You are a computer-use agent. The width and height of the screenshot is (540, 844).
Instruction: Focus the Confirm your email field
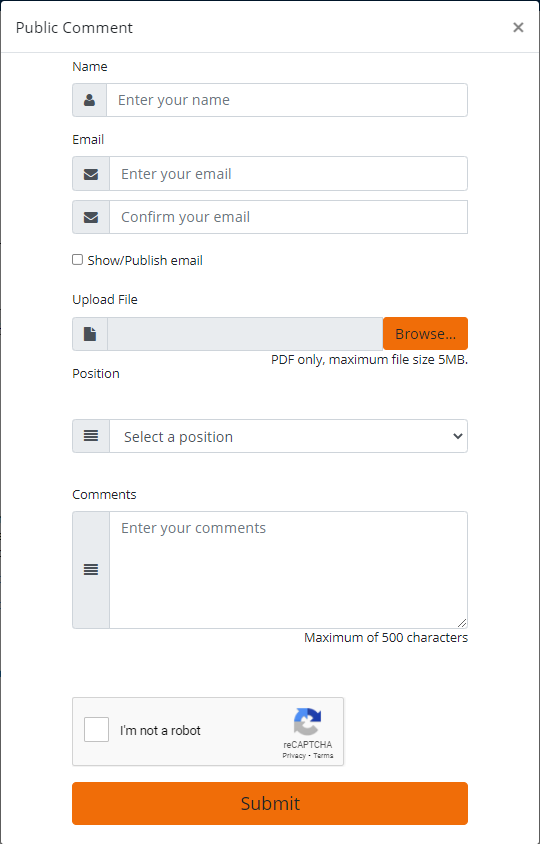point(289,217)
